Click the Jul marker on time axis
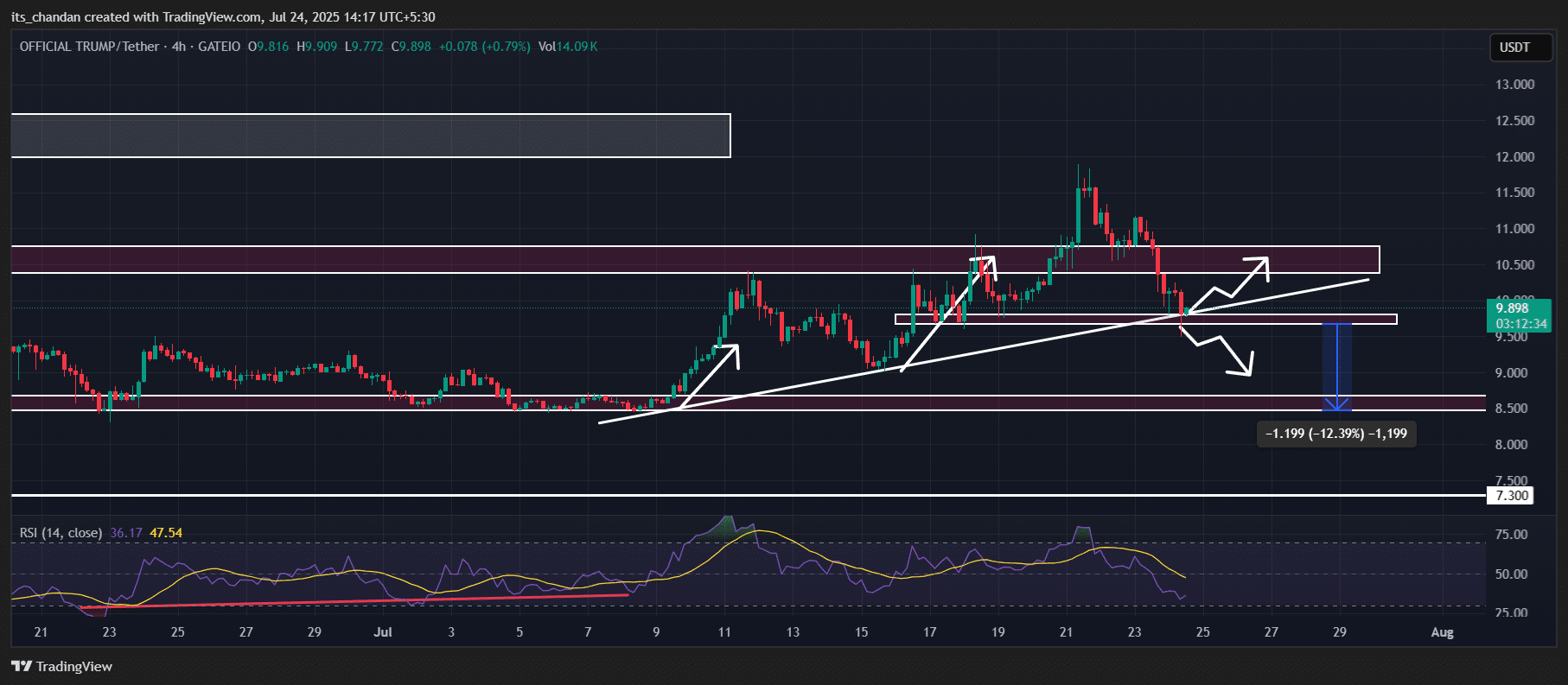The height and width of the screenshot is (685, 1568). [x=383, y=632]
